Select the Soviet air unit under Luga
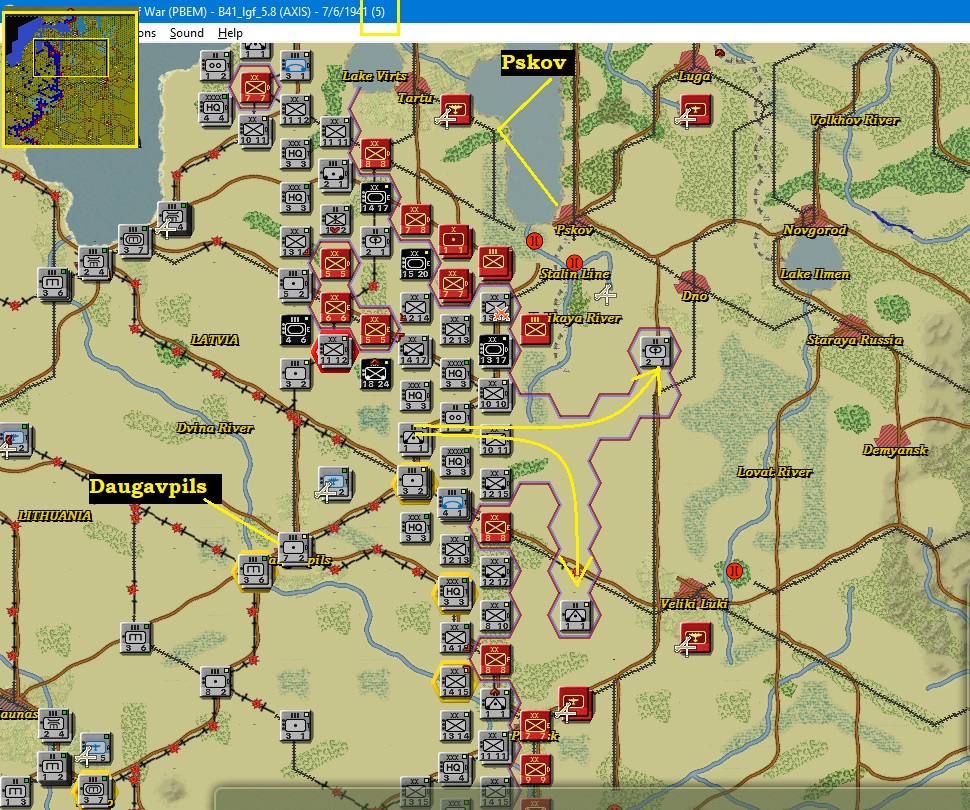 pyautogui.click(x=695, y=110)
